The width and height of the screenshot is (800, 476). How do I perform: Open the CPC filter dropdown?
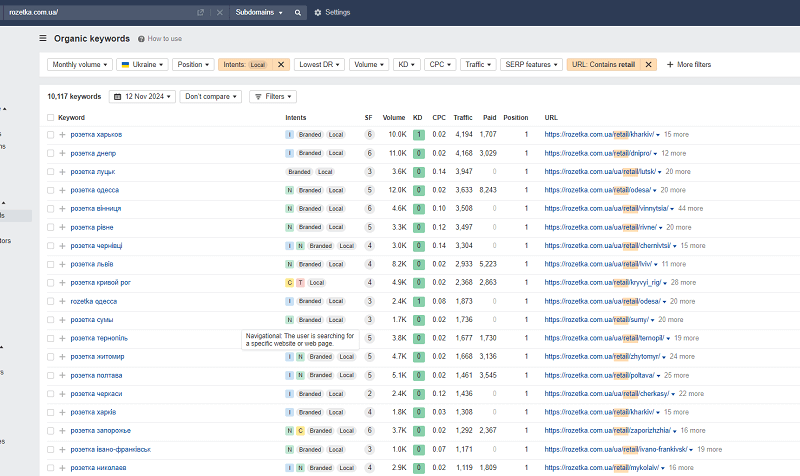440,65
